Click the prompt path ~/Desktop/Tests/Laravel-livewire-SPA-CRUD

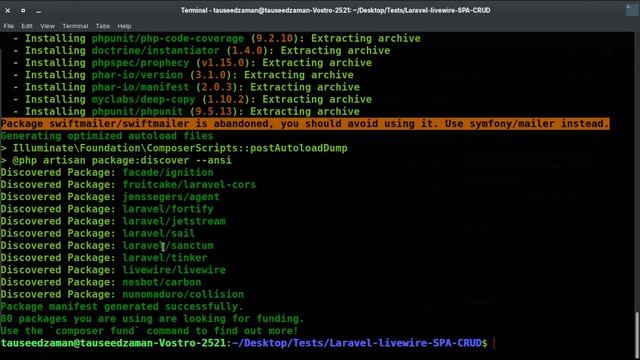pos(357,343)
